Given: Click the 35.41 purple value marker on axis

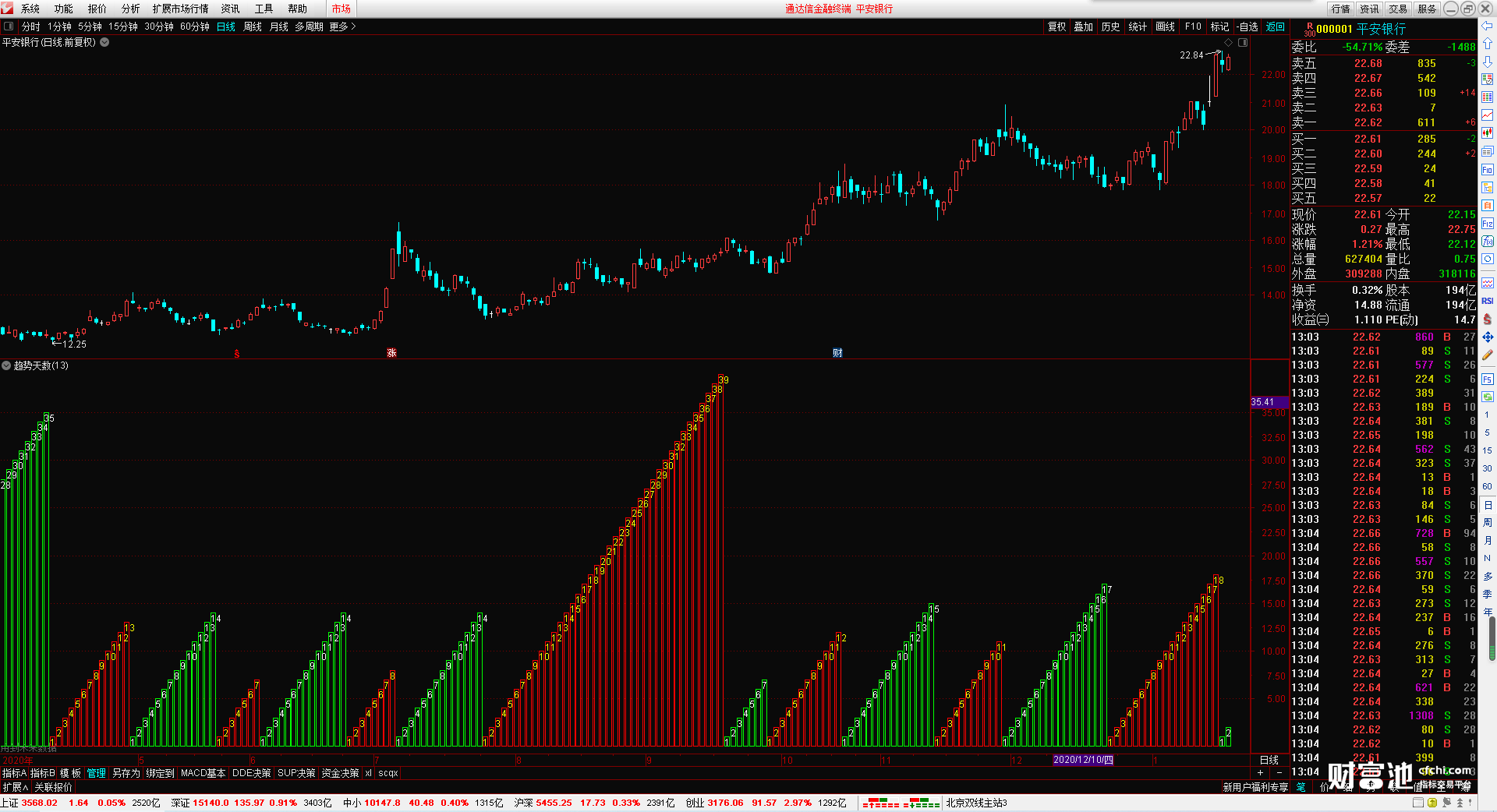Looking at the screenshot, I should tap(1269, 402).
